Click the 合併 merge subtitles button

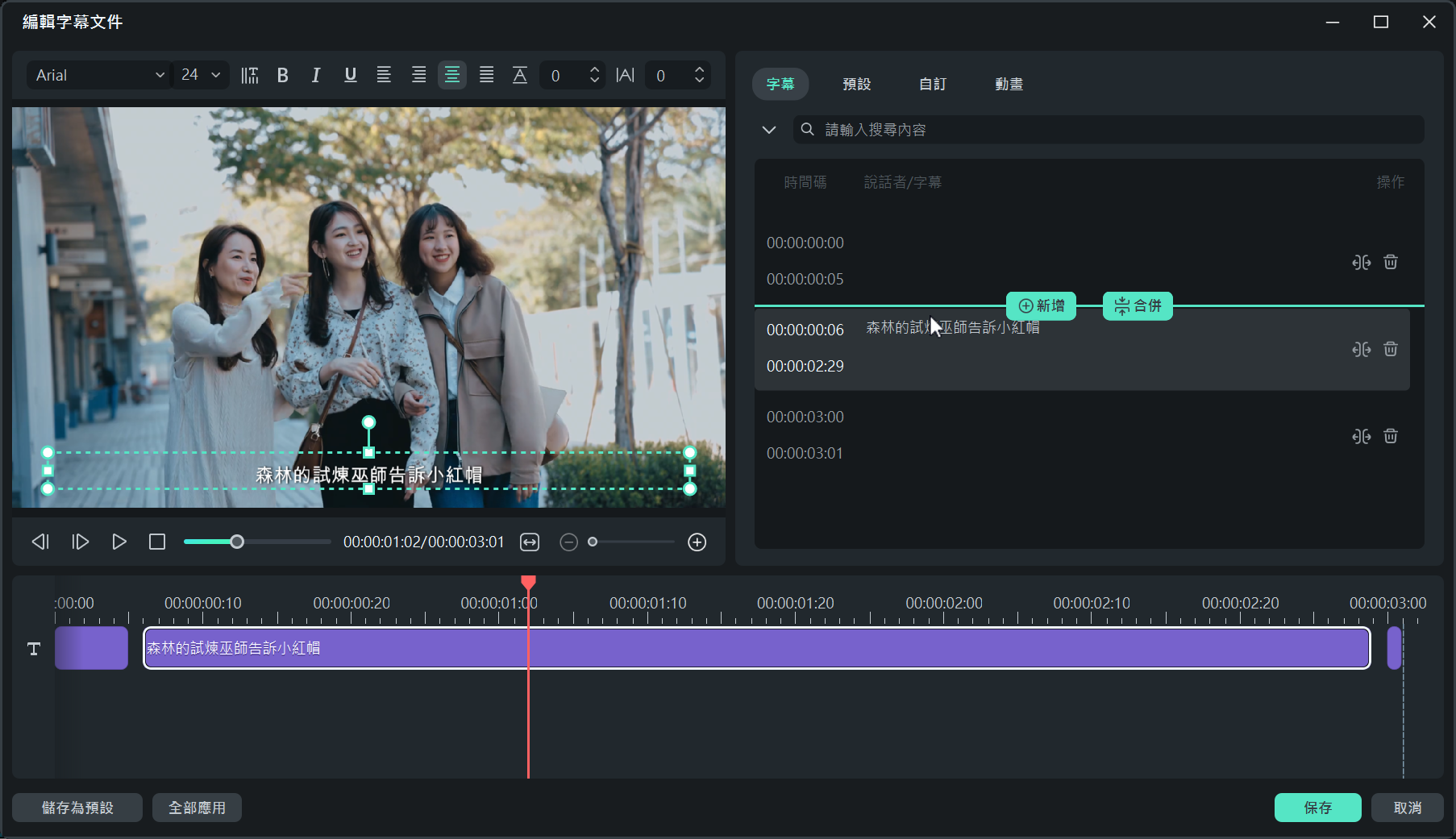(1138, 305)
